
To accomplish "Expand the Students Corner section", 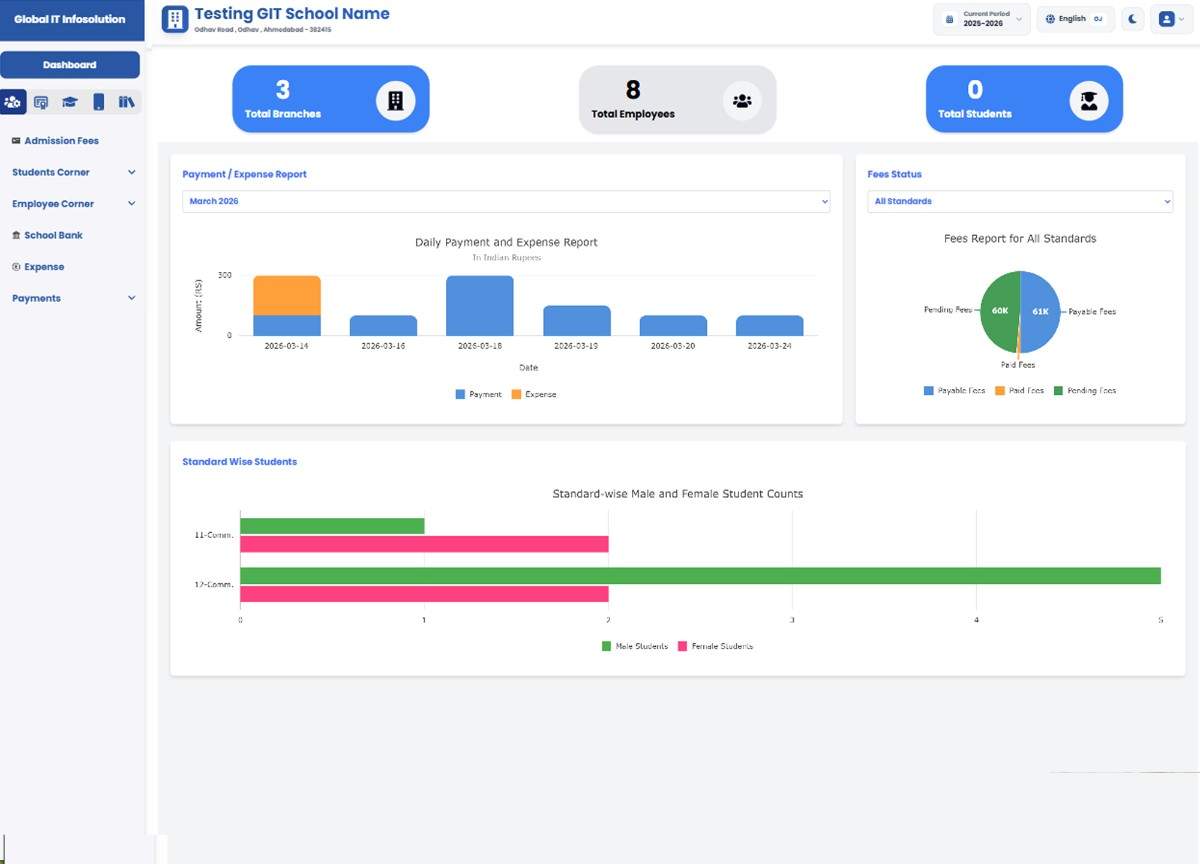I will click(70, 171).
